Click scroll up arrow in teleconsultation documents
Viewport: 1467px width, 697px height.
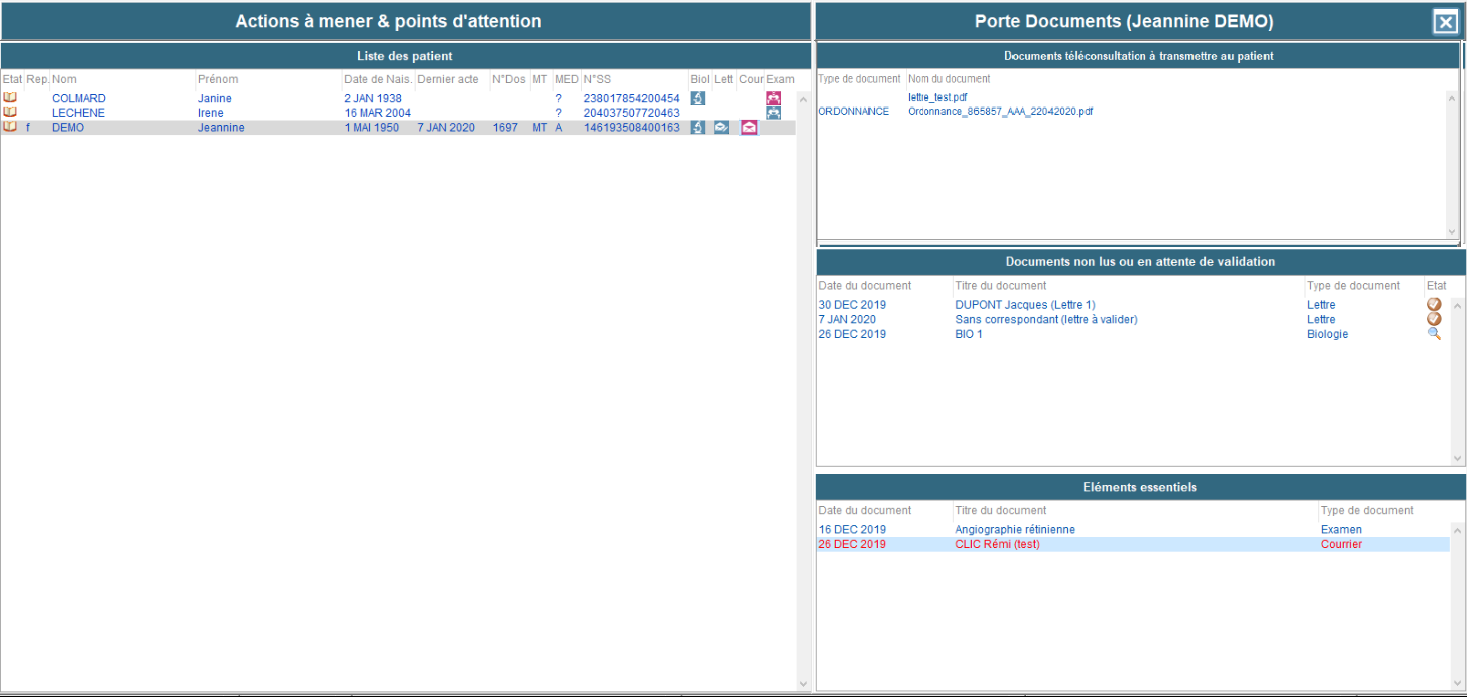(x=1453, y=98)
